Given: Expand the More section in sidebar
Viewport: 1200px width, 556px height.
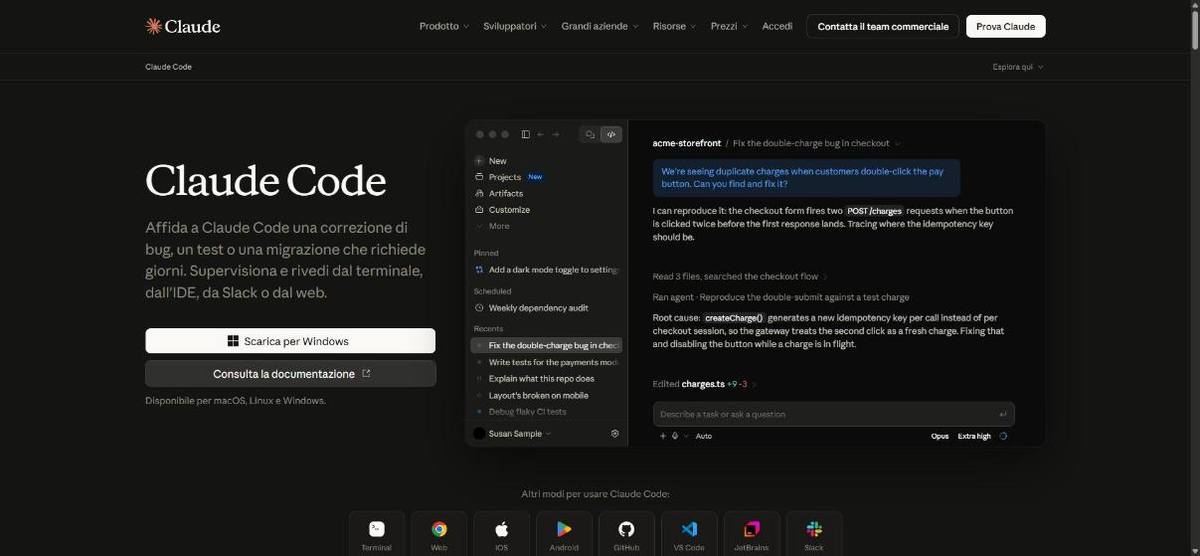Looking at the screenshot, I should (492, 226).
